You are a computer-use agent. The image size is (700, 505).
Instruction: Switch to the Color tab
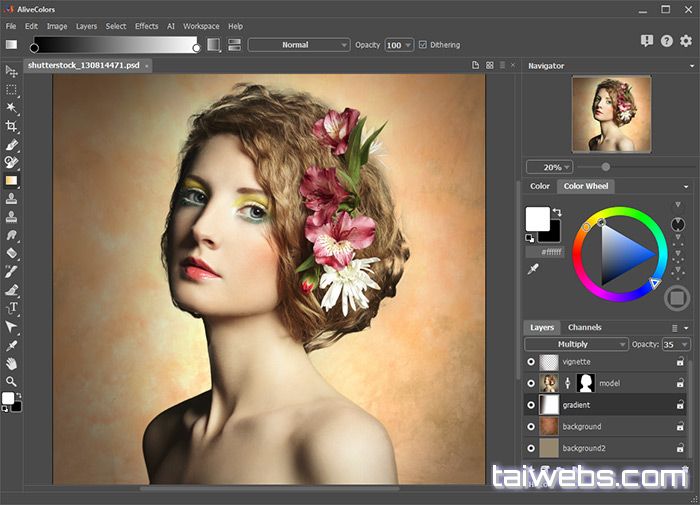pos(540,186)
